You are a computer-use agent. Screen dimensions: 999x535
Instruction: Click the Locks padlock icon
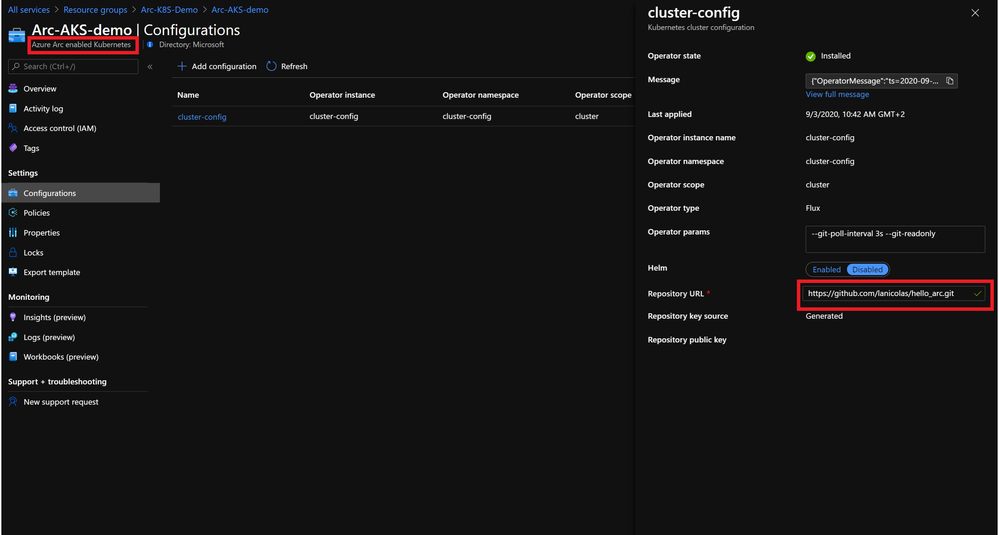(x=13, y=252)
